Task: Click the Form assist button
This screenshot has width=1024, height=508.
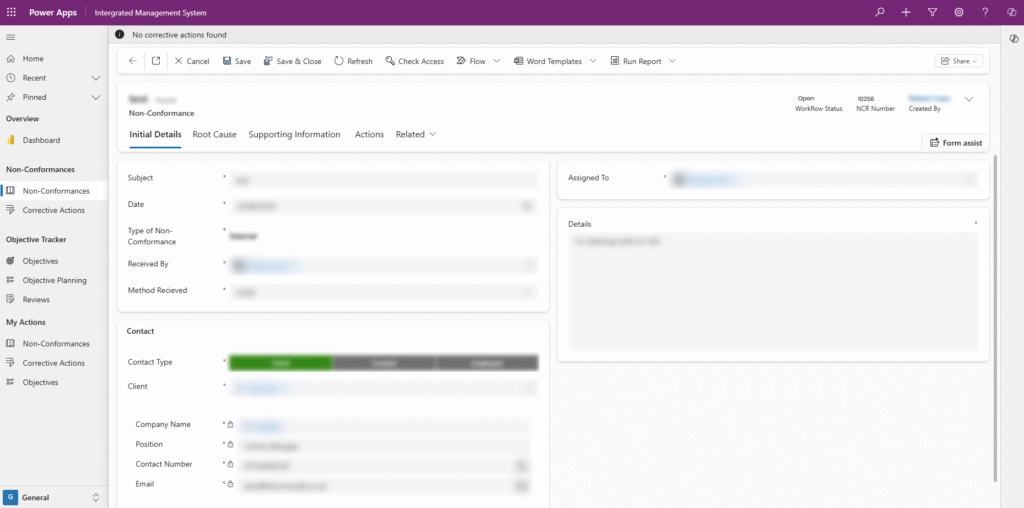Action: tap(955, 143)
